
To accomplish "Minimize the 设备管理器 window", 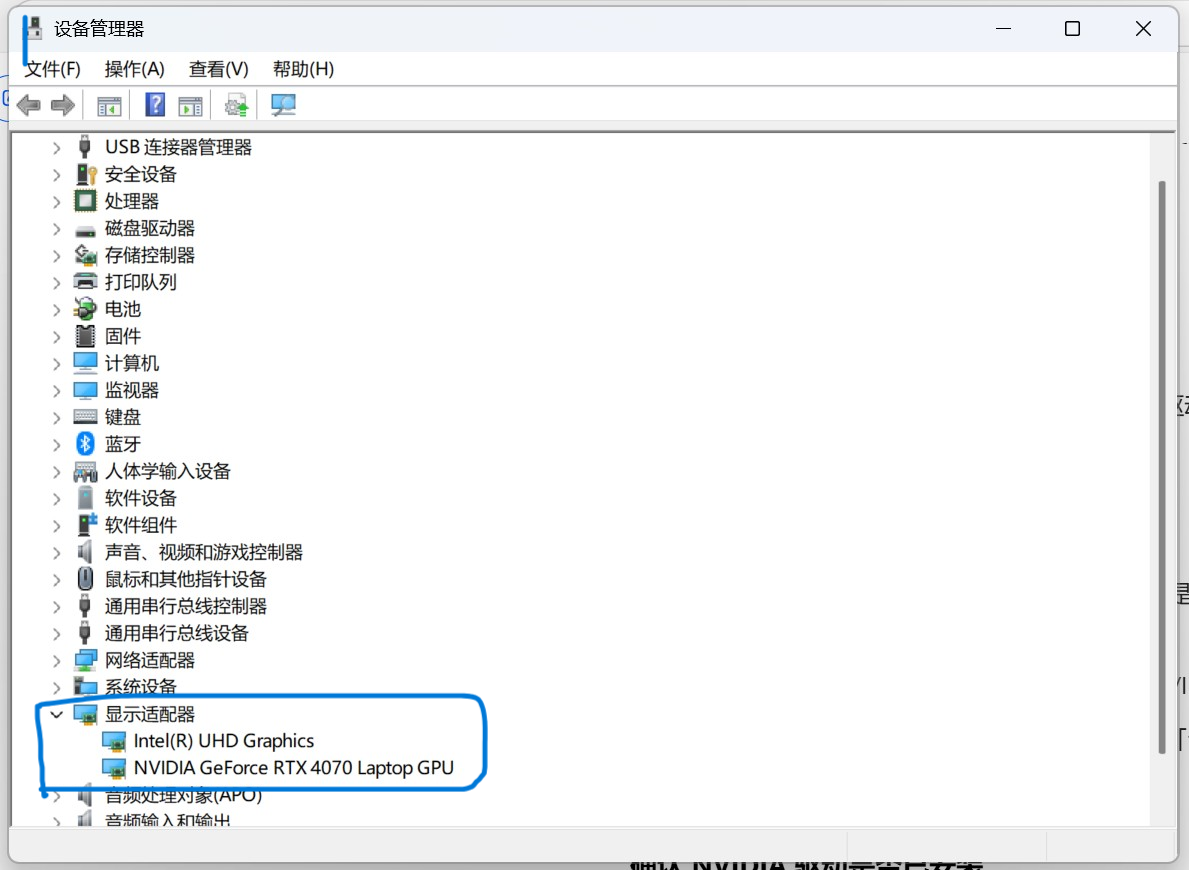I will tap(1003, 29).
